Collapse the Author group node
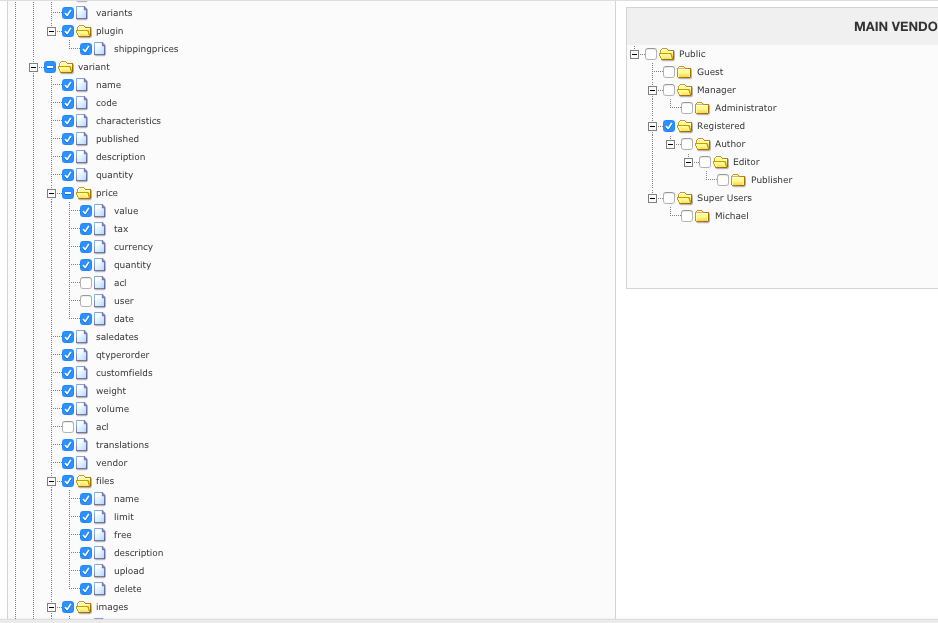This screenshot has width=938, height=623. pos(670,144)
